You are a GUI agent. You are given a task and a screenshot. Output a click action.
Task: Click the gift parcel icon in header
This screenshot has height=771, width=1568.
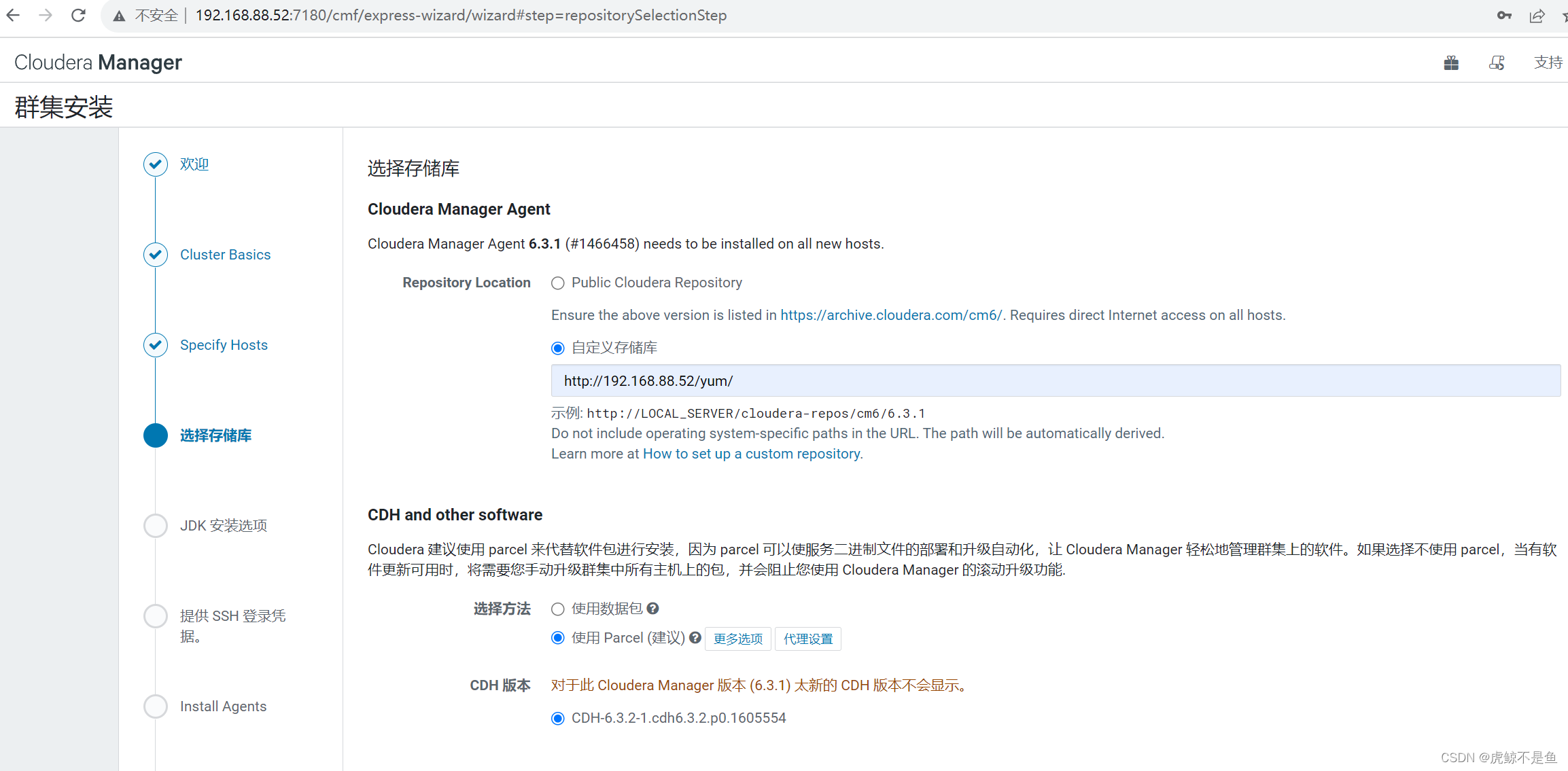[1451, 63]
